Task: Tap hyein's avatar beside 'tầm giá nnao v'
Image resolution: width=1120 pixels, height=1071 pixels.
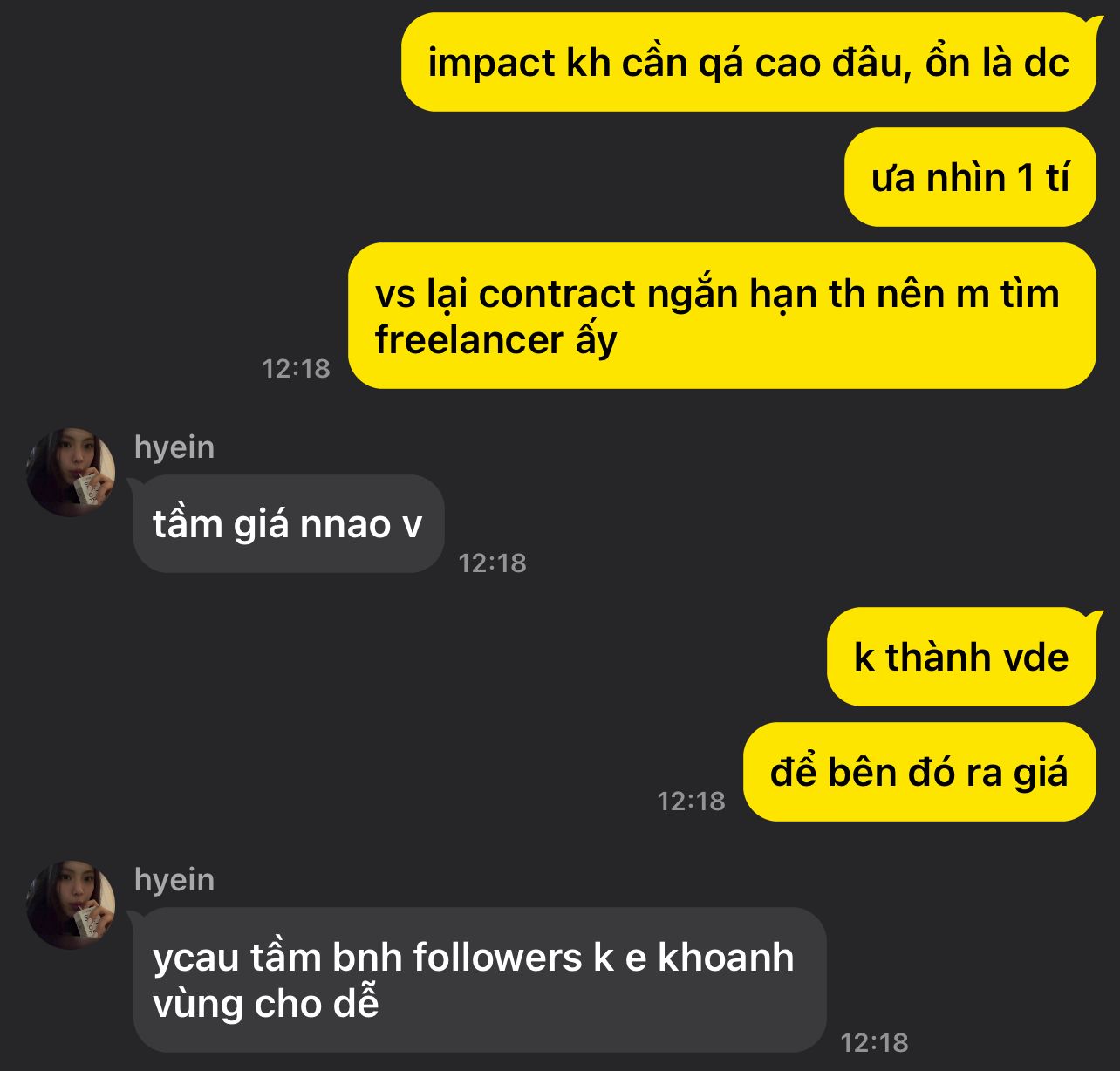Action: [x=71, y=472]
